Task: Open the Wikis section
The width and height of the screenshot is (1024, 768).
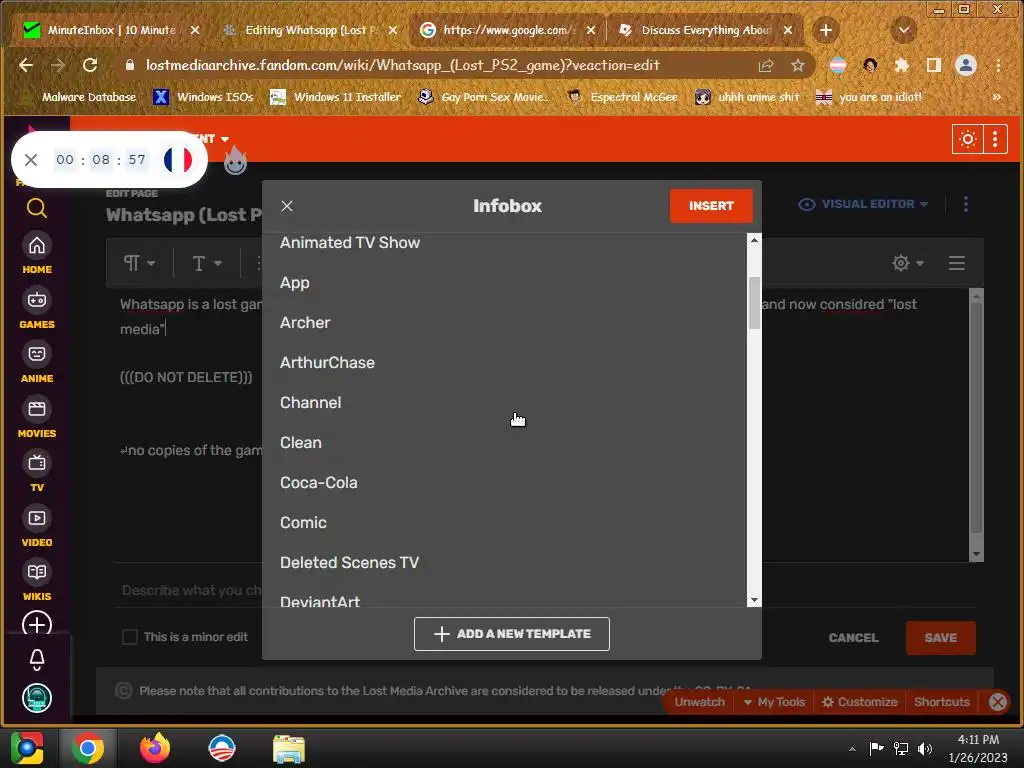Action: pos(37,581)
